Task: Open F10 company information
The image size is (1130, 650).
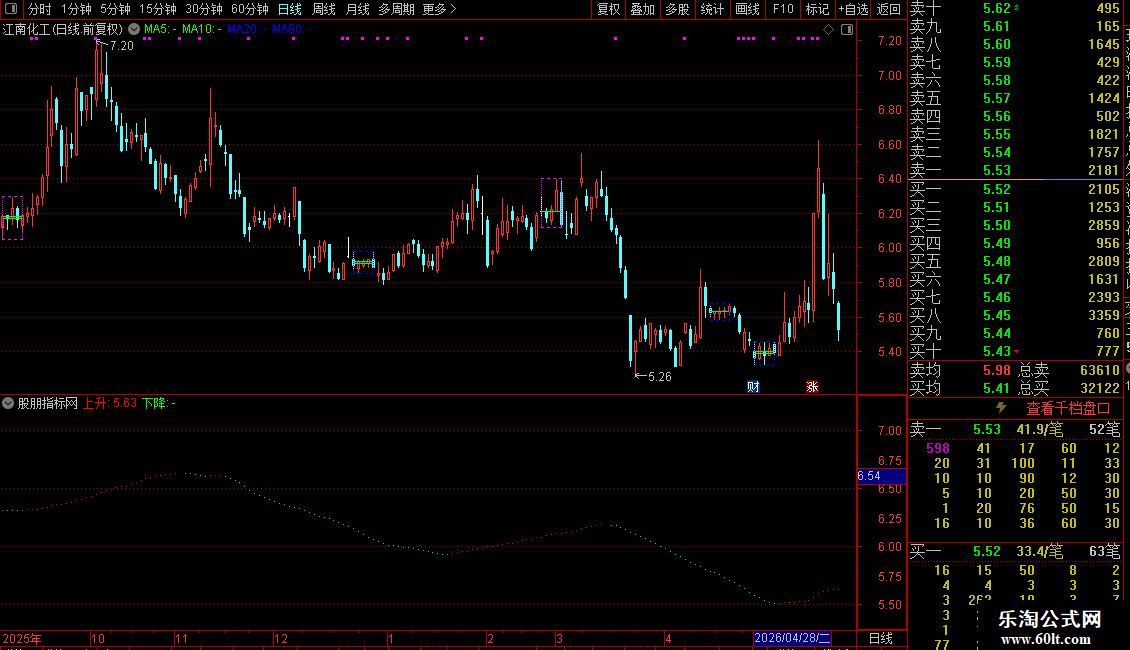Action: click(x=783, y=9)
